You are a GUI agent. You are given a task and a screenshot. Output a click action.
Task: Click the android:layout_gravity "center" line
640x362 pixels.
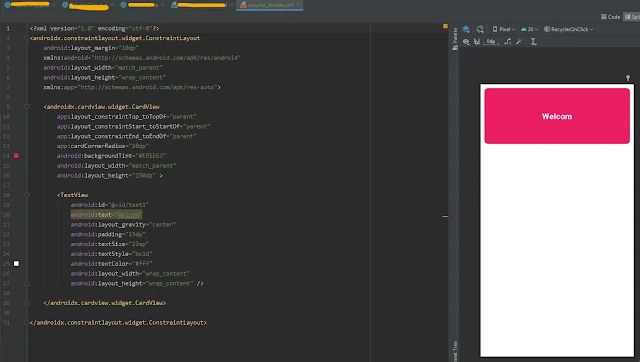pos(123,224)
